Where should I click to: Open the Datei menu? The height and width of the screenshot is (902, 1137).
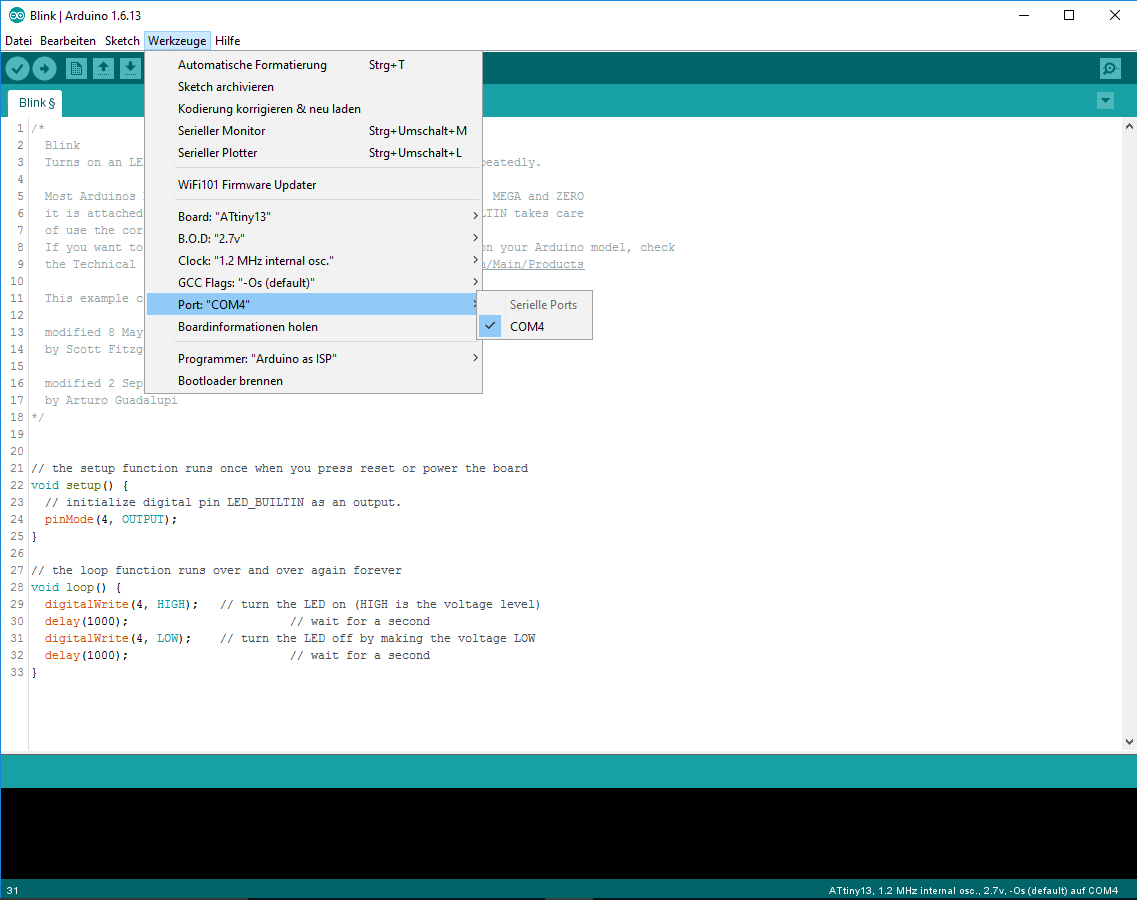point(18,41)
